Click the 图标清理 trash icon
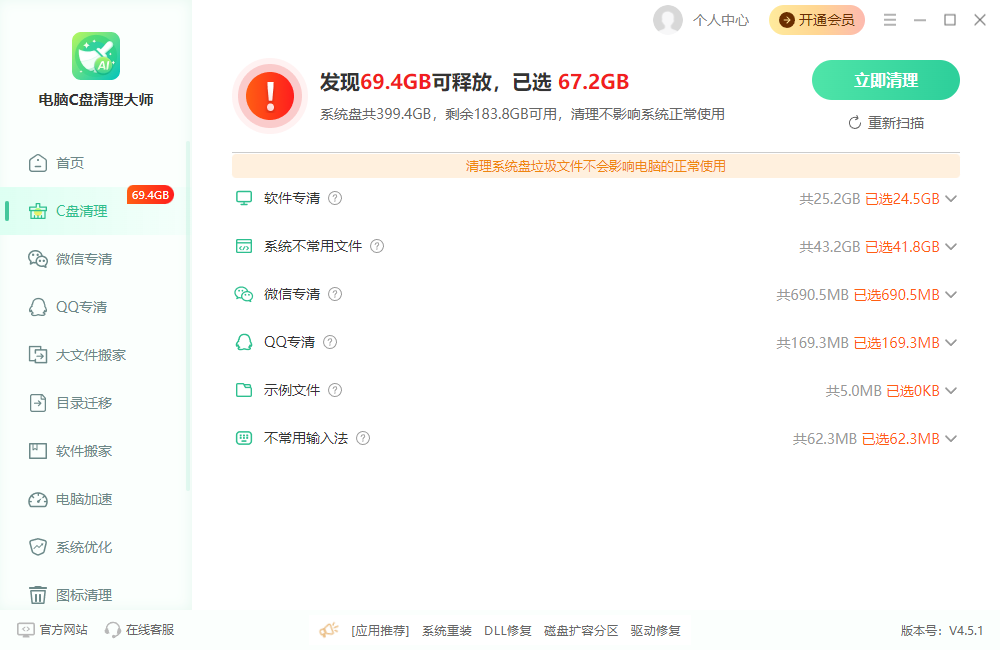Image resolution: width=1000 pixels, height=650 pixels. pos(38,595)
